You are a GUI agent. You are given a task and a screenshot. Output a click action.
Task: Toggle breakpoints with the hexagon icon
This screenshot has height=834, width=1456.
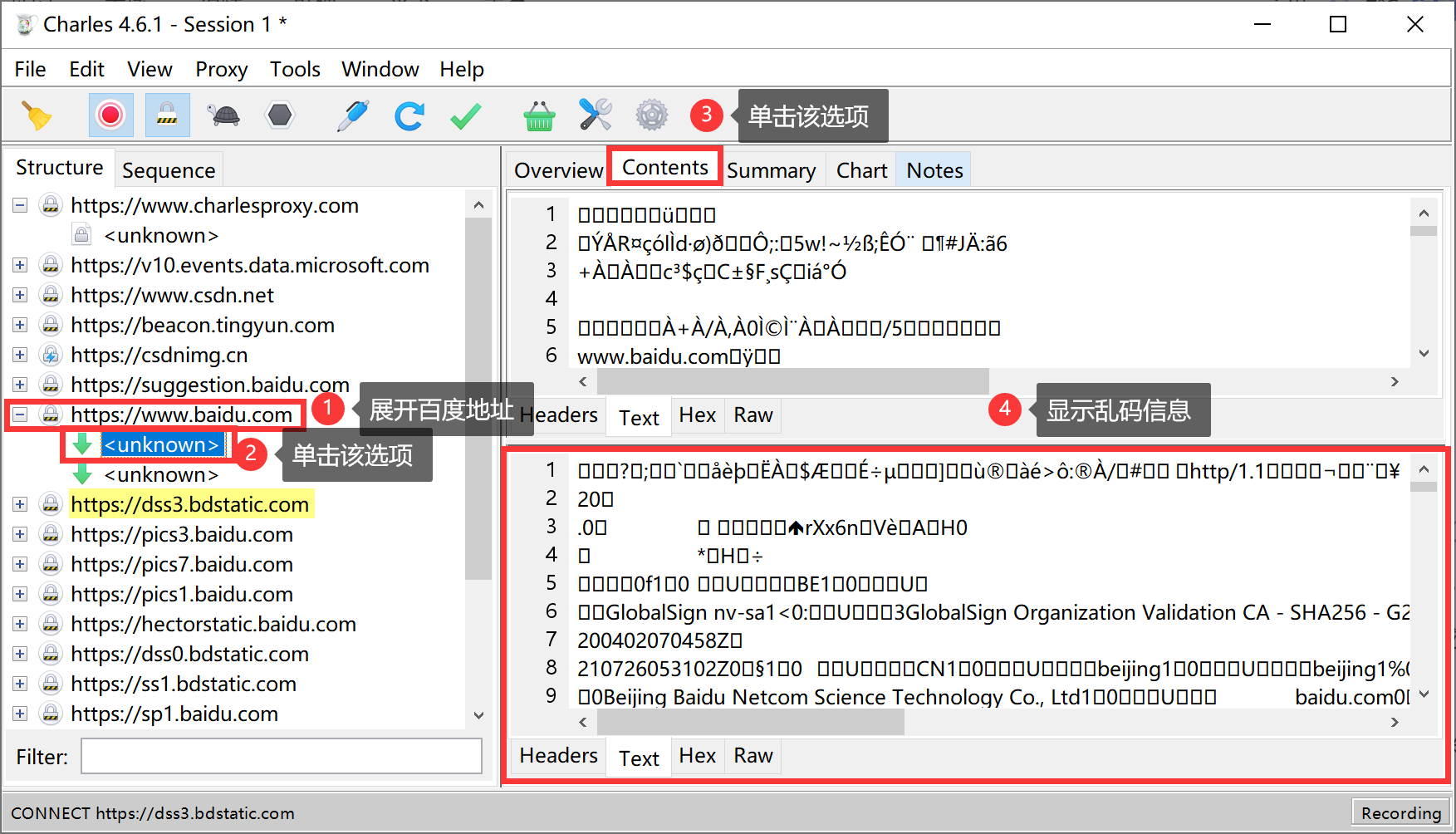(x=280, y=115)
